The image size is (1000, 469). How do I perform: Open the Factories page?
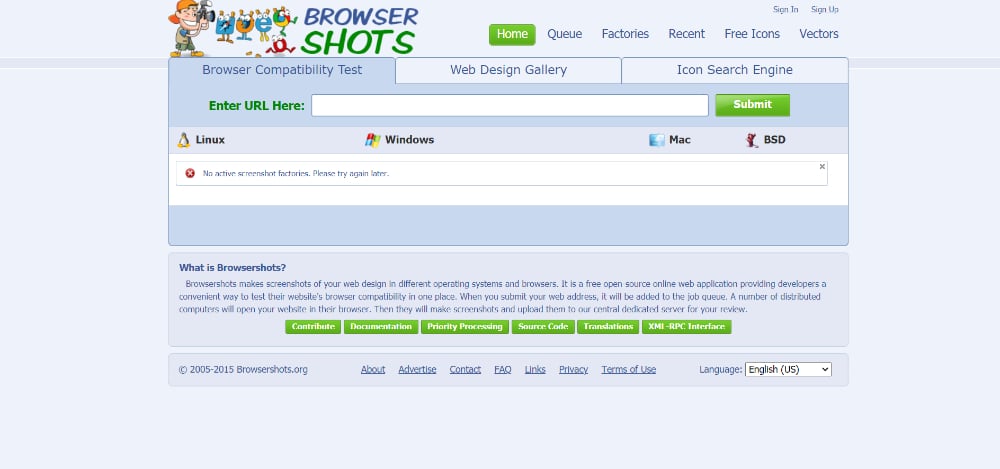point(625,34)
